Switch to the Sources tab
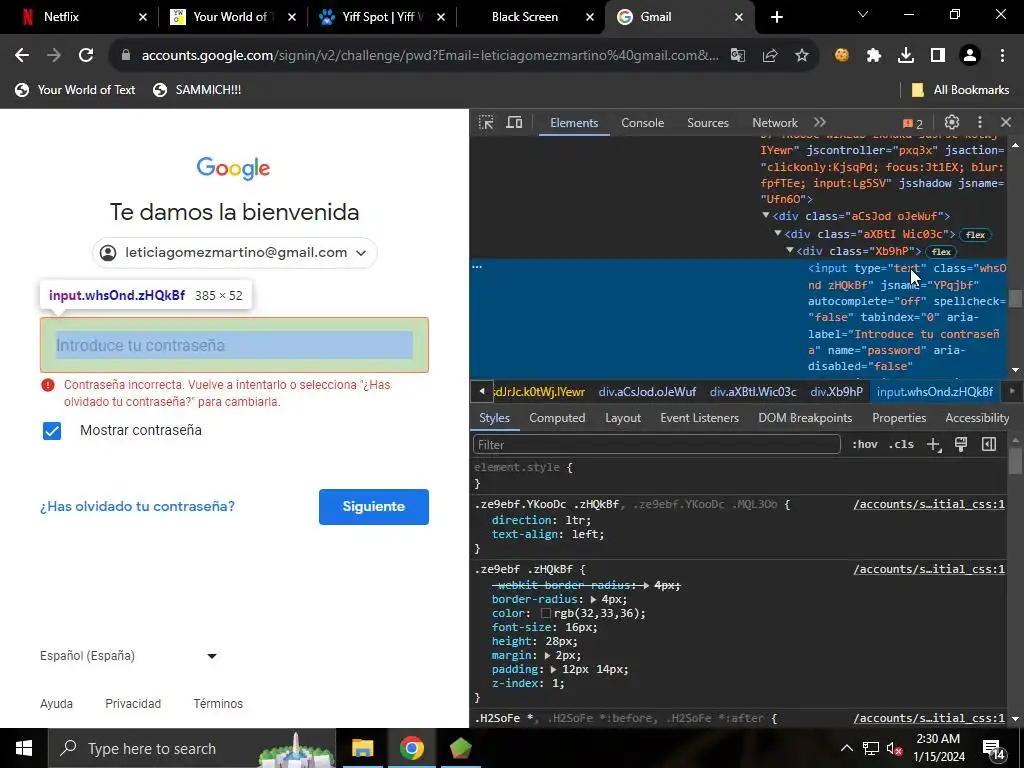Image resolution: width=1024 pixels, height=768 pixels. coord(708,123)
